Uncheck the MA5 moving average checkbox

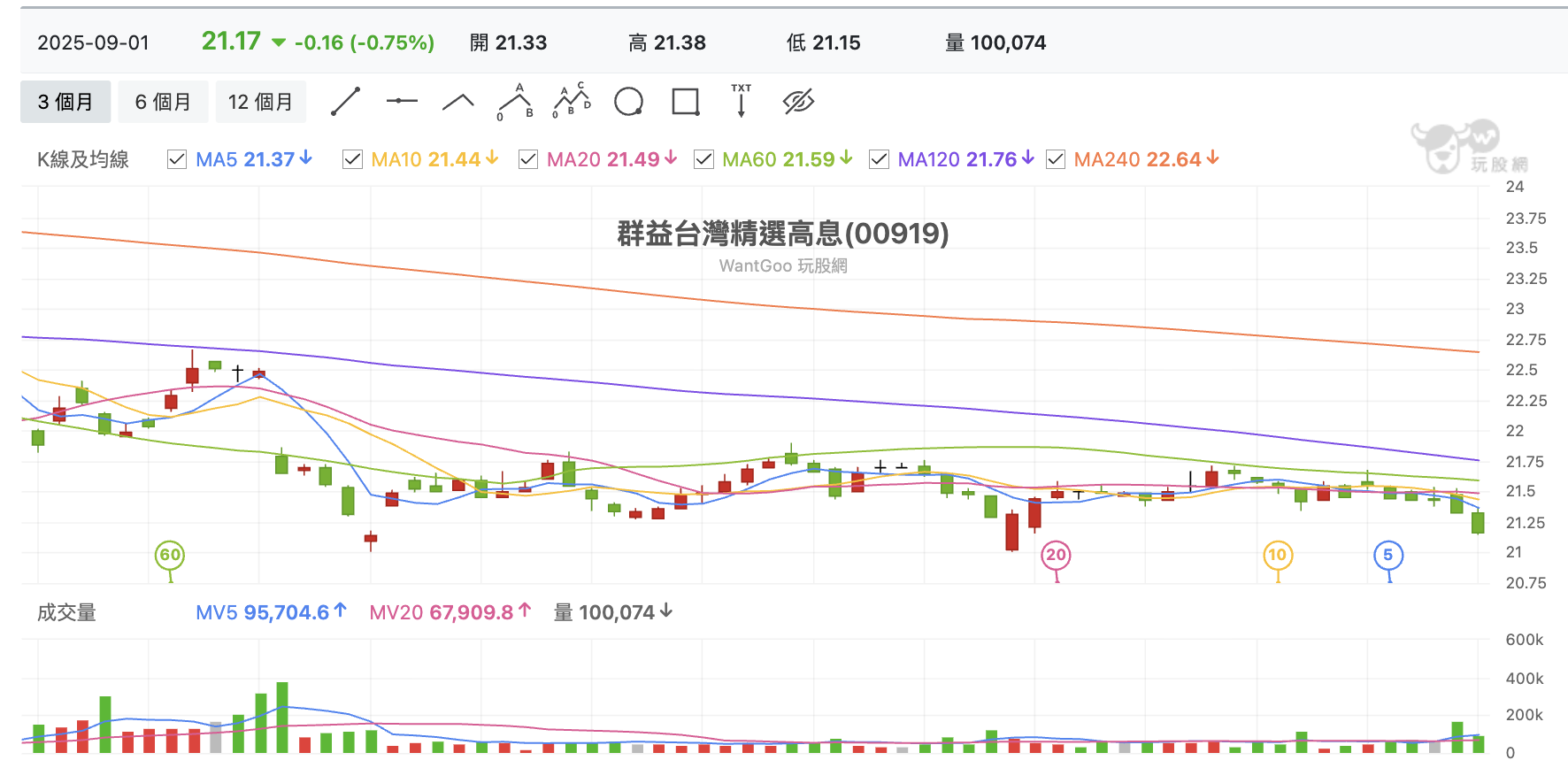pos(177,159)
